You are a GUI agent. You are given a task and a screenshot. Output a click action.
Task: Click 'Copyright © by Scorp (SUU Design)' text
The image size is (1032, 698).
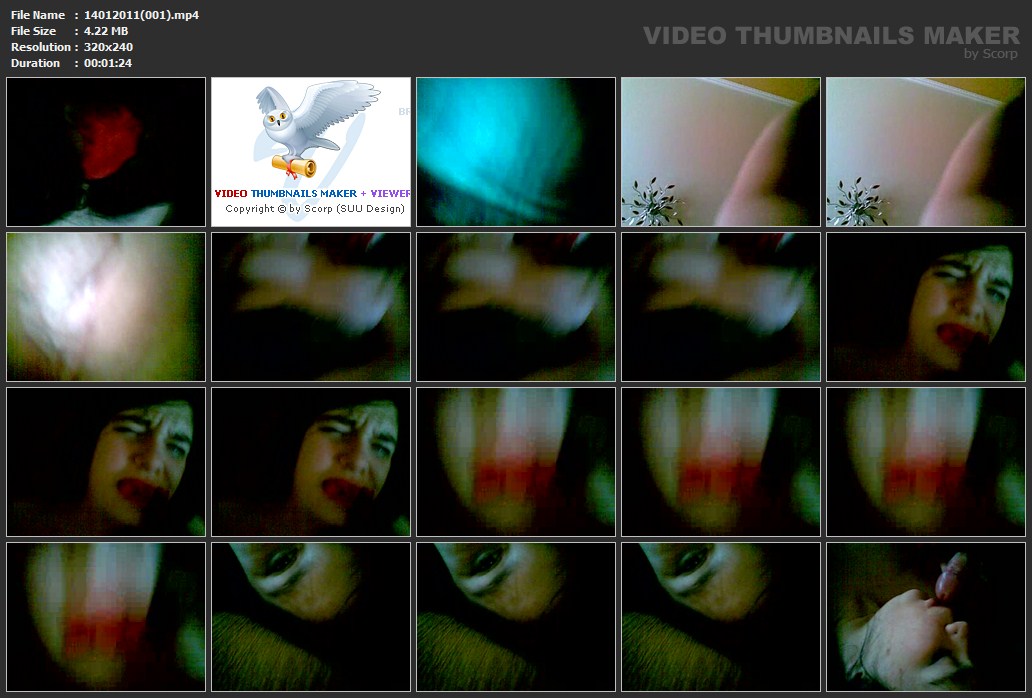click(x=314, y=209)
